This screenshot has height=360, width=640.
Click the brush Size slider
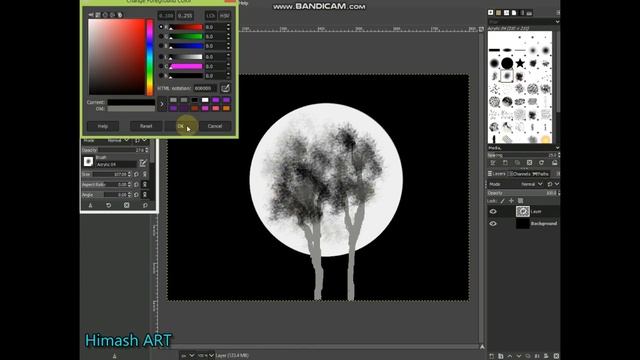(107, 174)
